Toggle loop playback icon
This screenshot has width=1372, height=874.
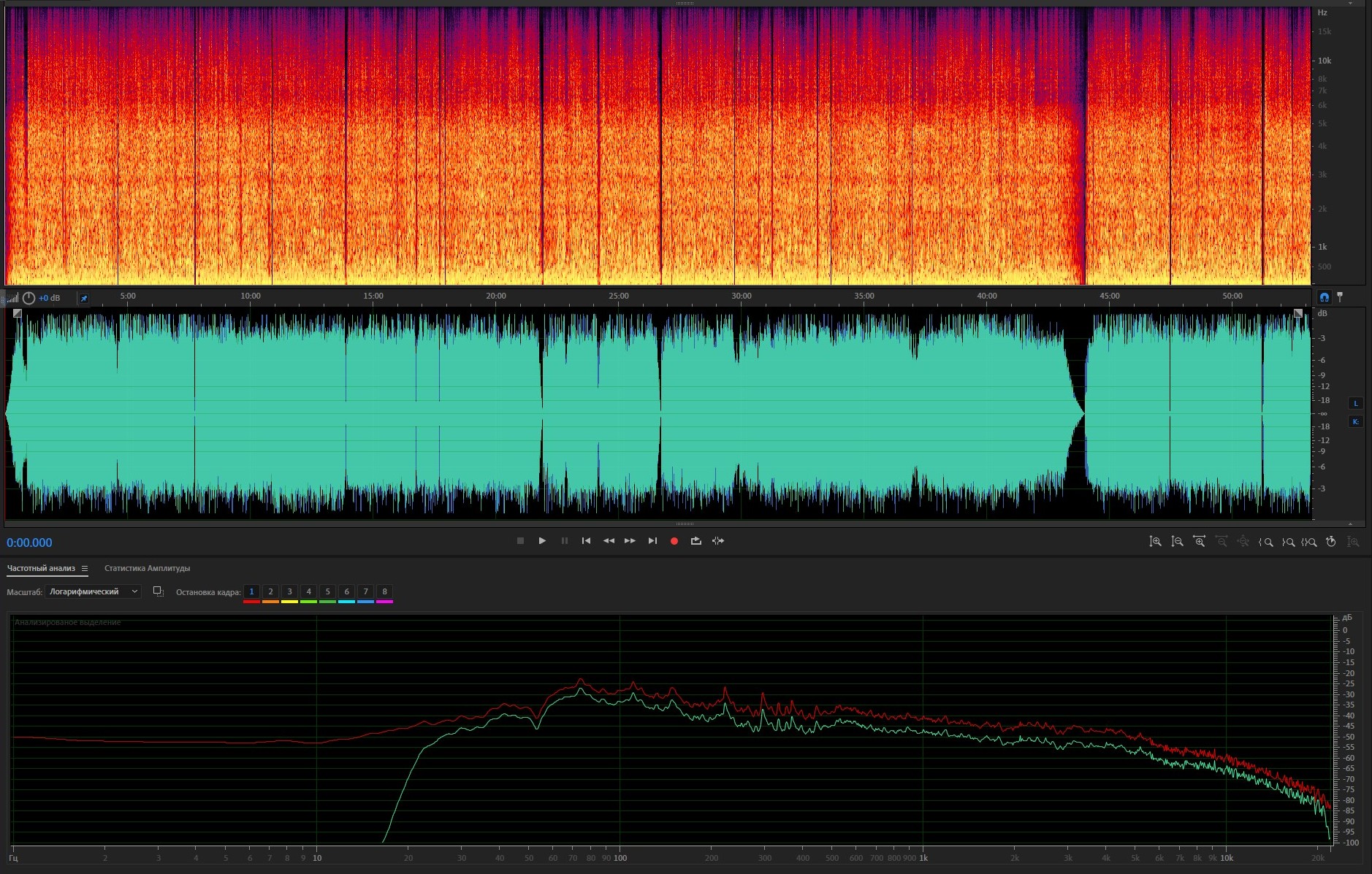coord(695,541)
